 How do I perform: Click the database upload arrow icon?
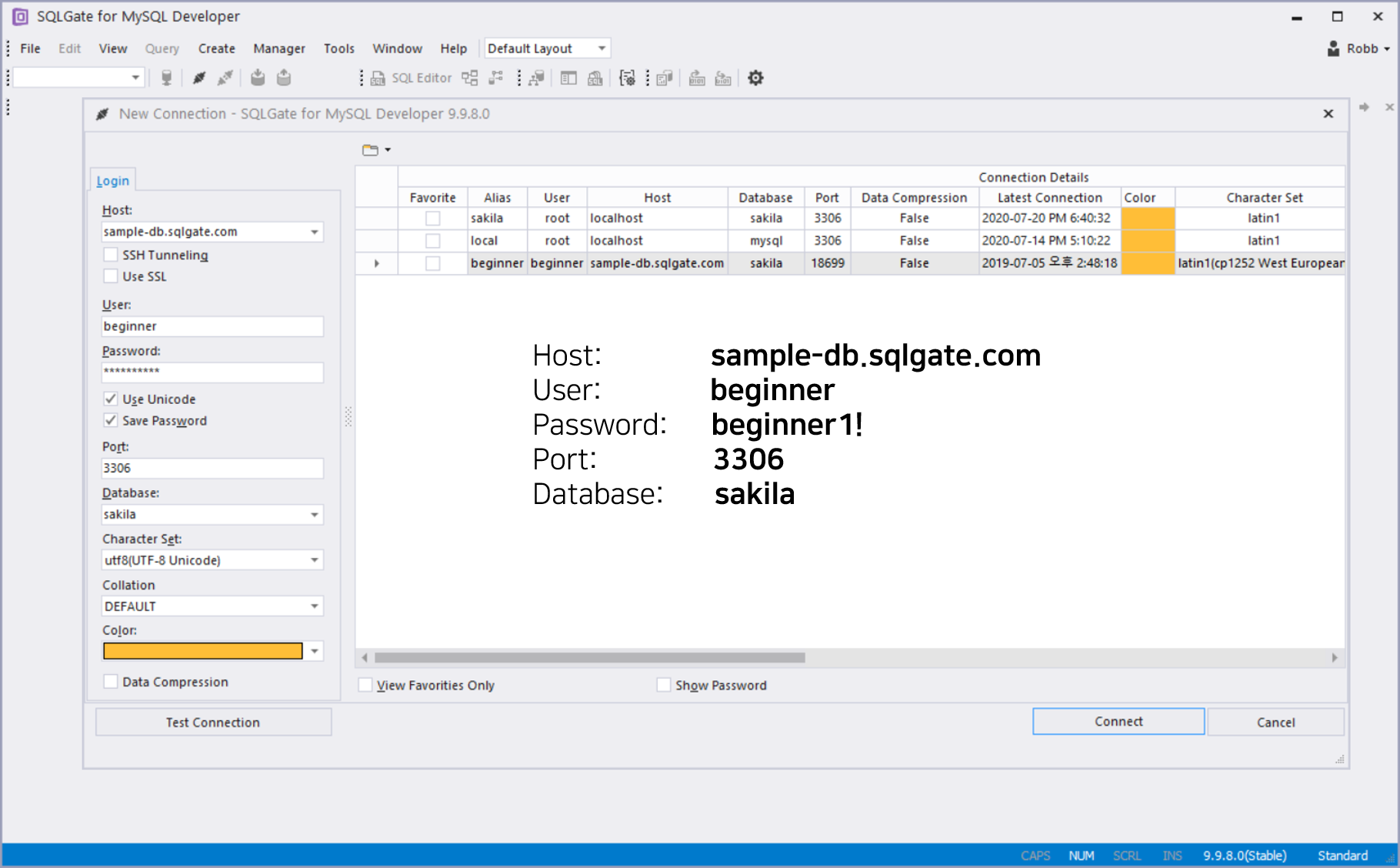284,78
